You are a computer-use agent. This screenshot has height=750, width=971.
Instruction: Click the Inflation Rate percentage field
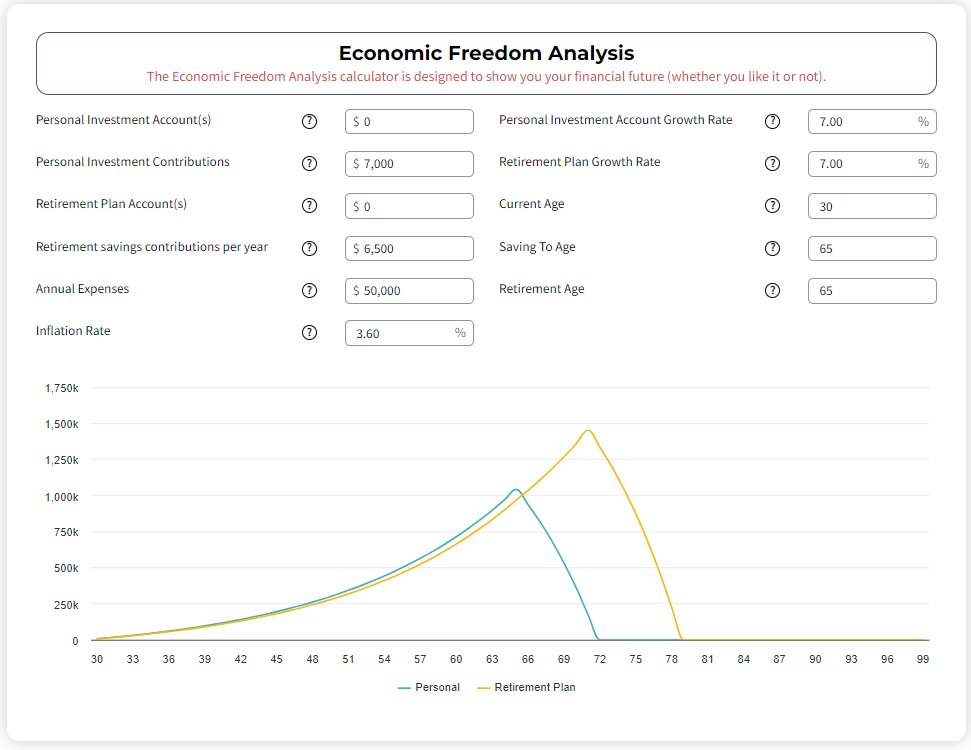tap(400, 333)
